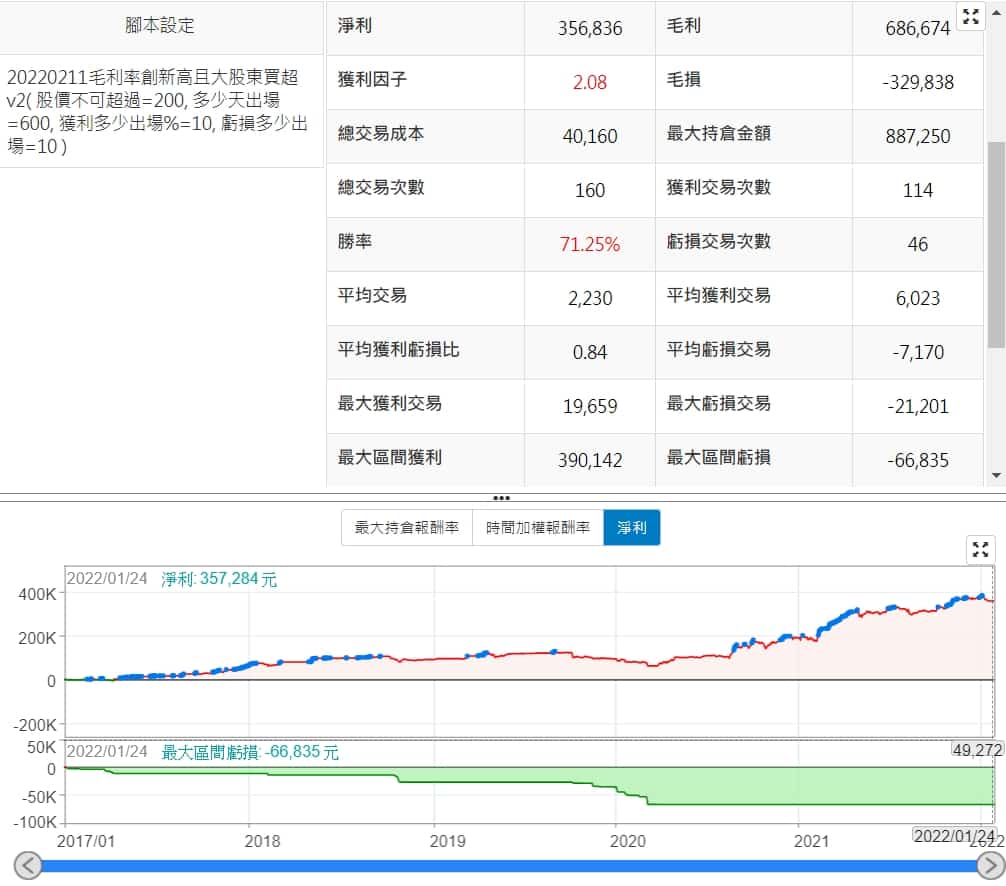Click the red 71.25% 勝率 value

pyautogui.click(x=590, y=244)
